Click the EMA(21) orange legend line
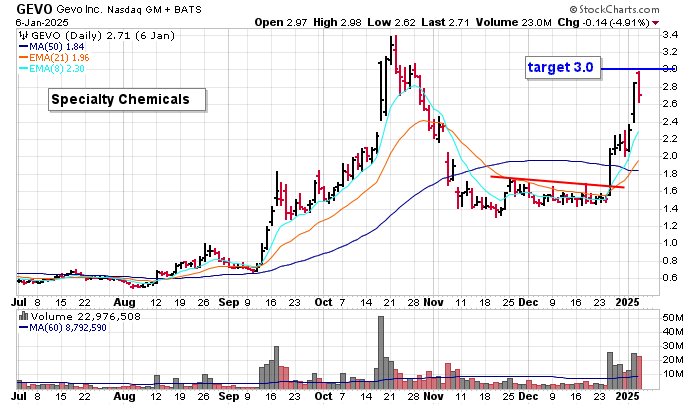Image resolution: width=700 pixels, height=405 pixels. (x=23, y=58)
